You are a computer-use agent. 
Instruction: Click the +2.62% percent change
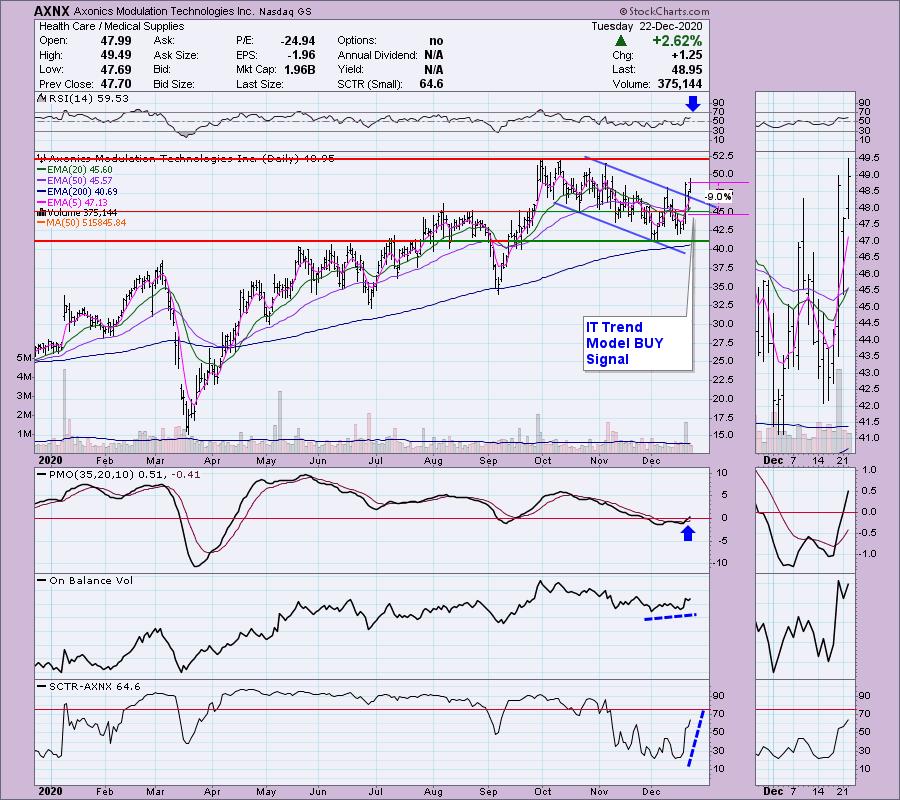click(x=677, y=41)
